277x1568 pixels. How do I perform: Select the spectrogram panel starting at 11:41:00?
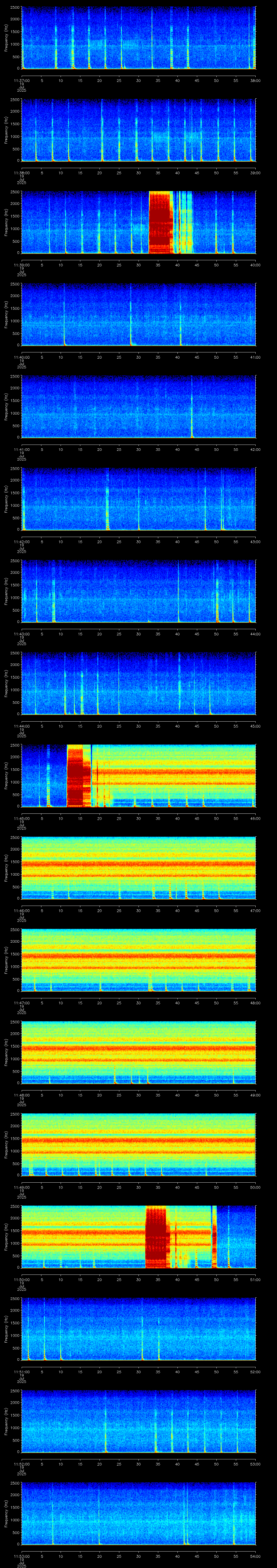click(x=139, y=407)
